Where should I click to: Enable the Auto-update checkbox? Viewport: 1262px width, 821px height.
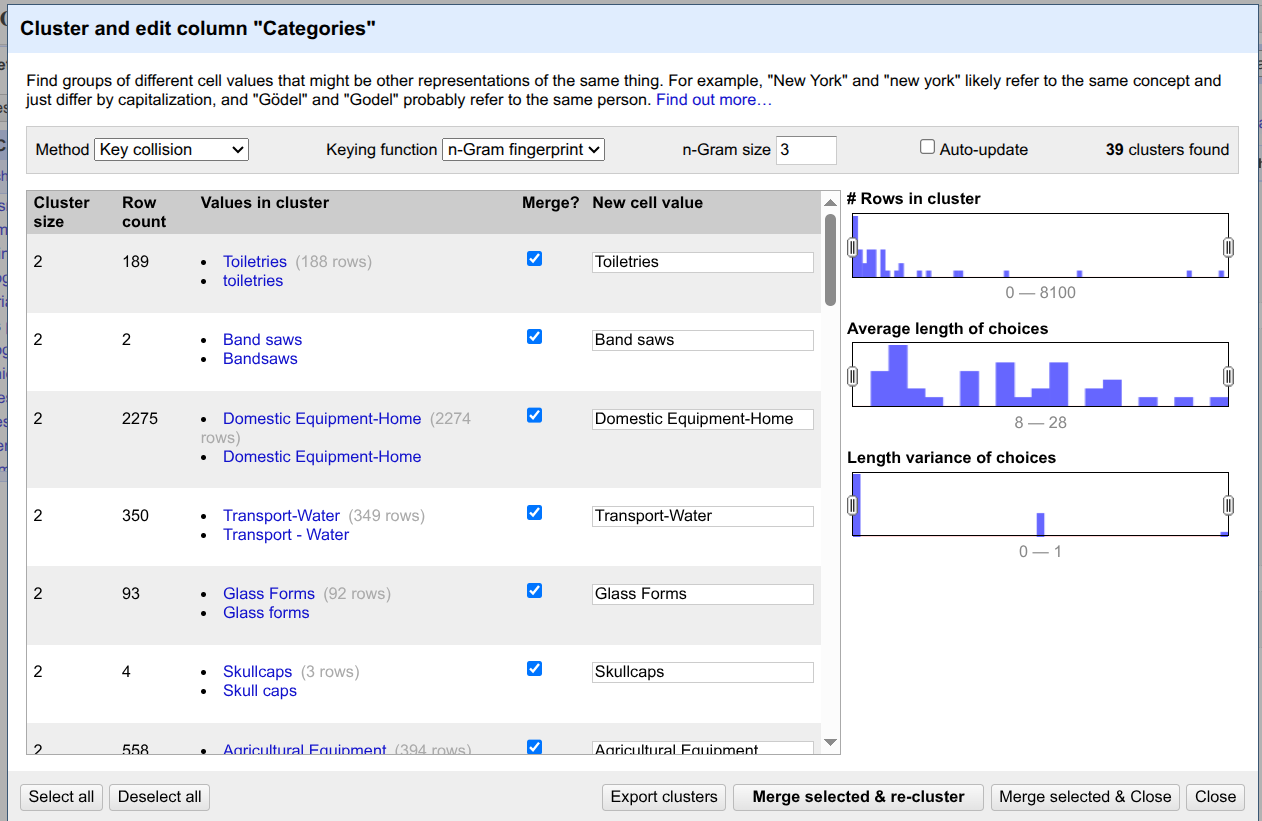(x=927, y=148)
